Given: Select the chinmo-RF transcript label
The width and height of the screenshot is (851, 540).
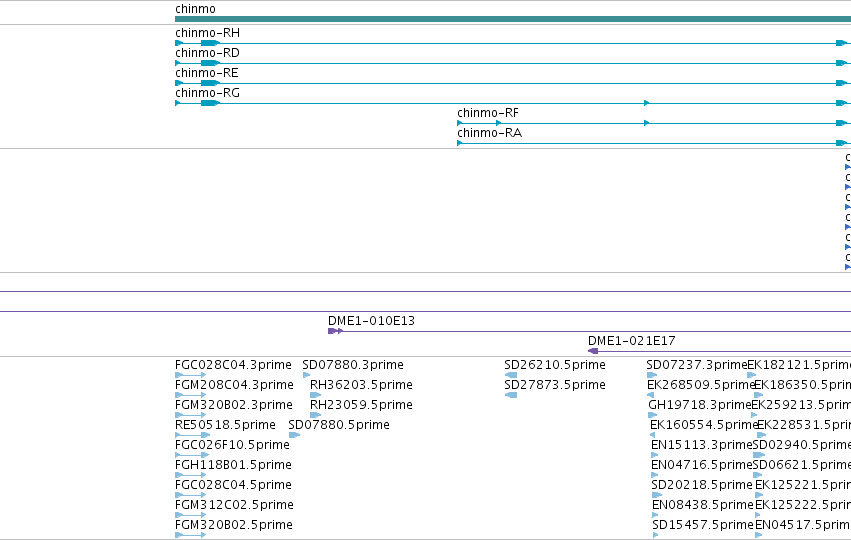Looking at the screenshot, I should (488, 113).
